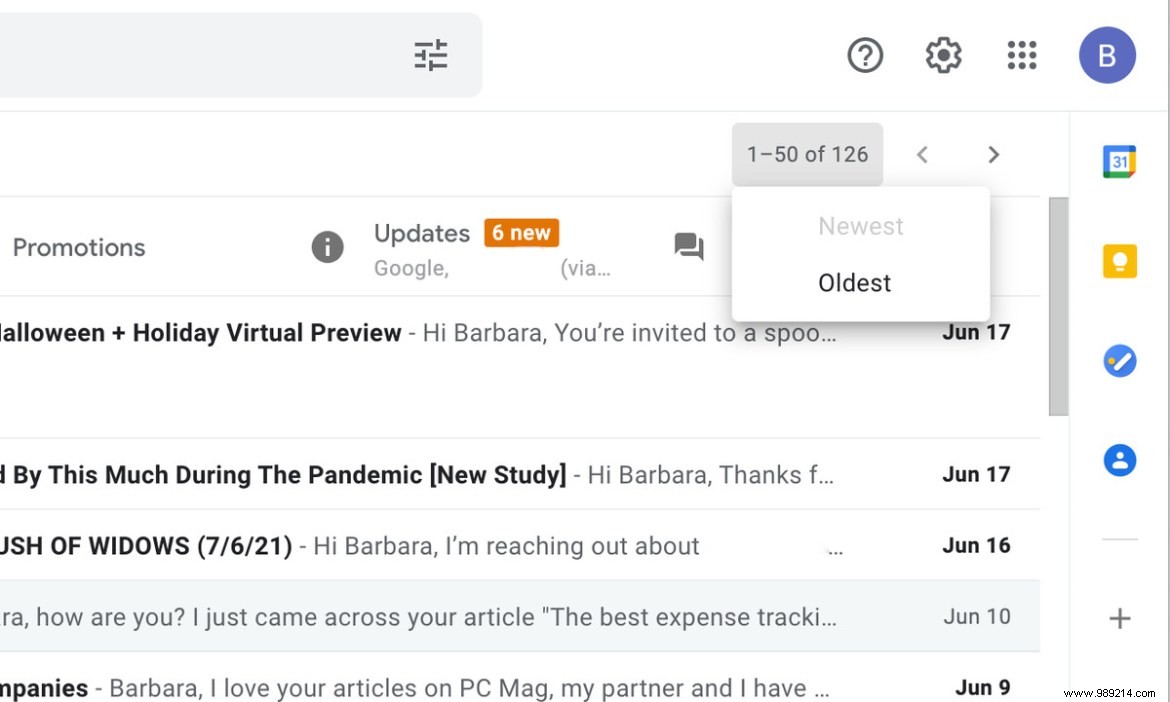Screen dimensions: 1170x702
Task: Add an add-on with the plus icon
Action: [x=1119, y=617]
